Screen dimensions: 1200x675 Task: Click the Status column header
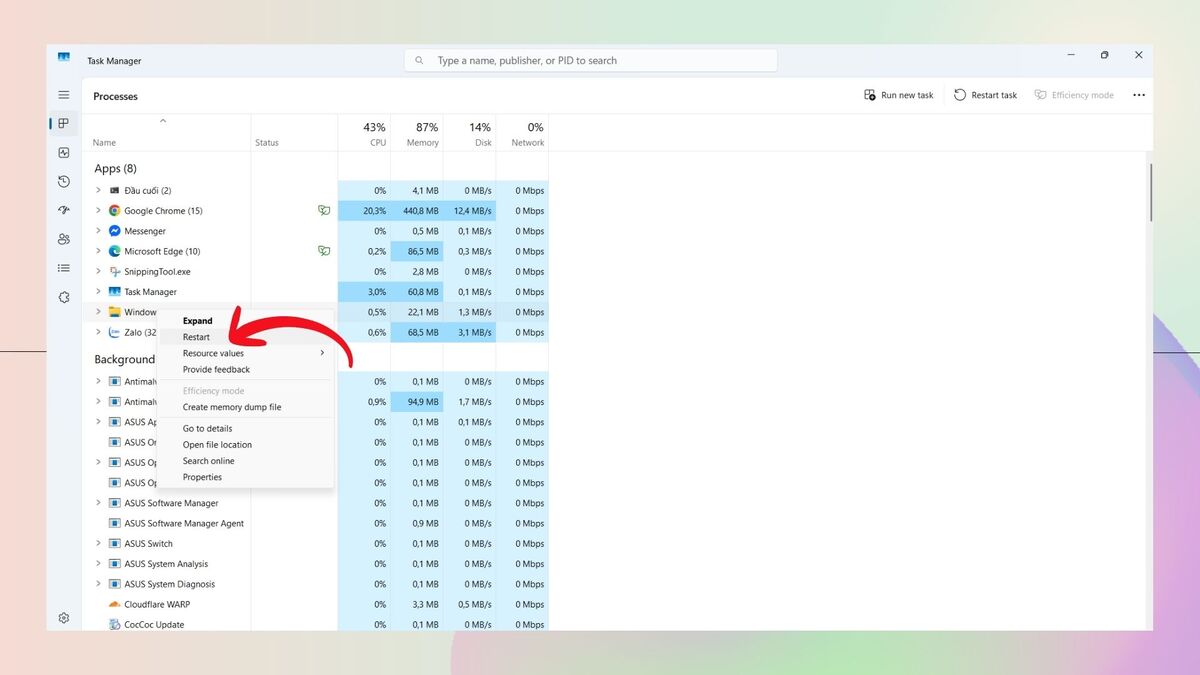click(x=294, y=133)
